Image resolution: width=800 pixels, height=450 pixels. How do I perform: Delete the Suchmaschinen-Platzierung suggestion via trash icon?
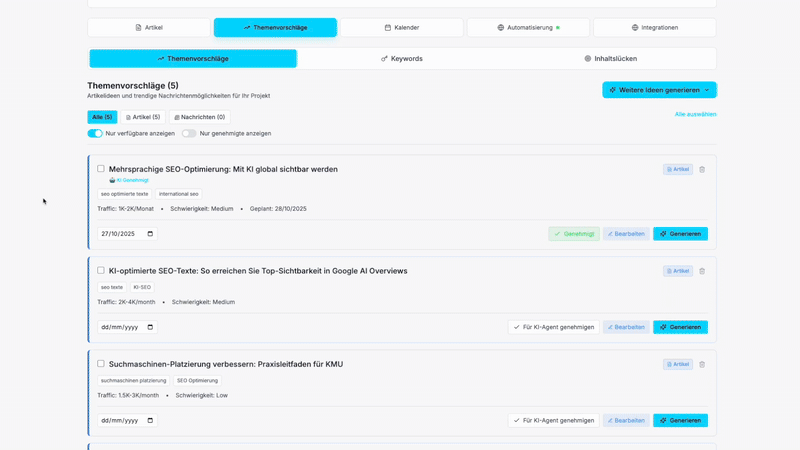(x=702, y=364)
